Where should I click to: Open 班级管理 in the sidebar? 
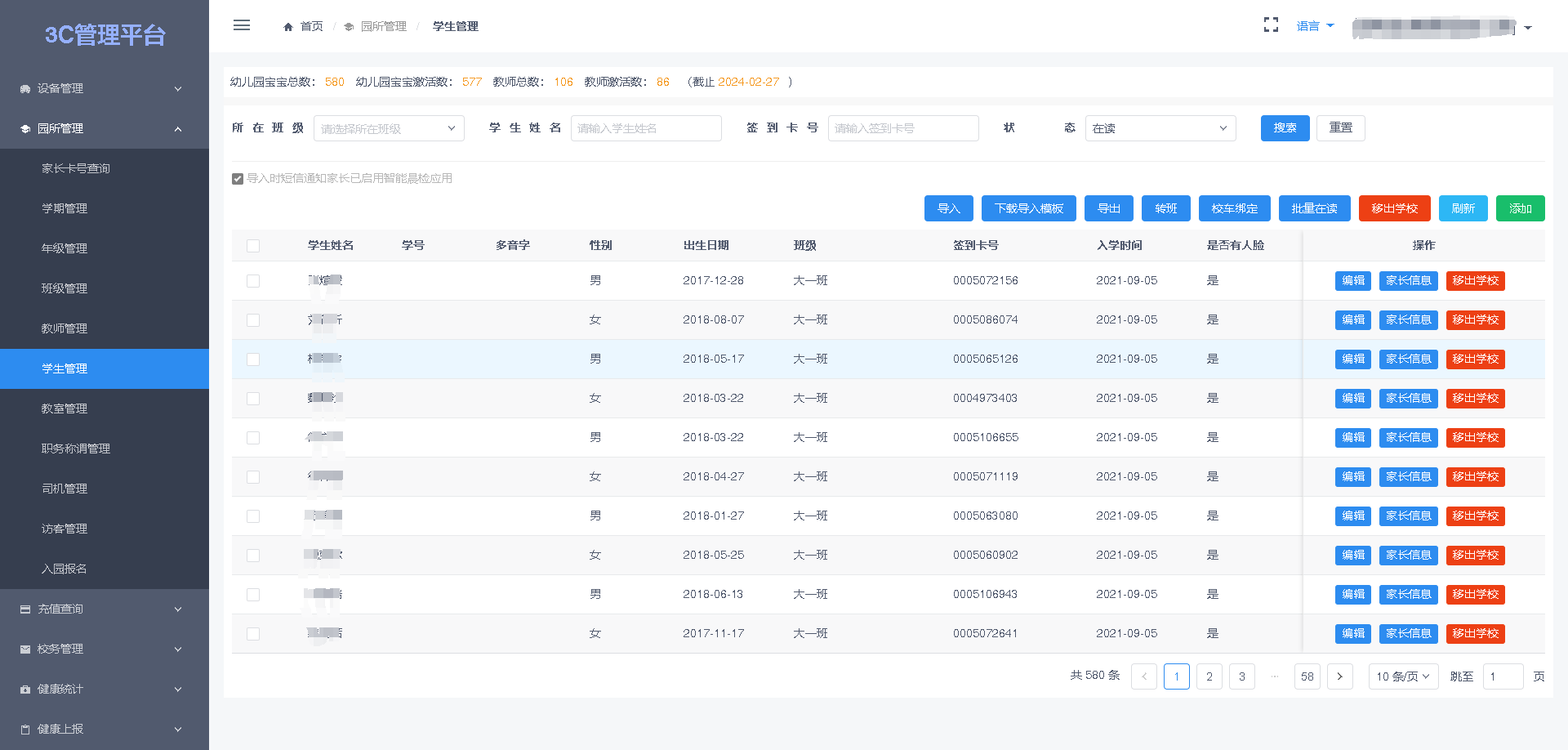65,288
